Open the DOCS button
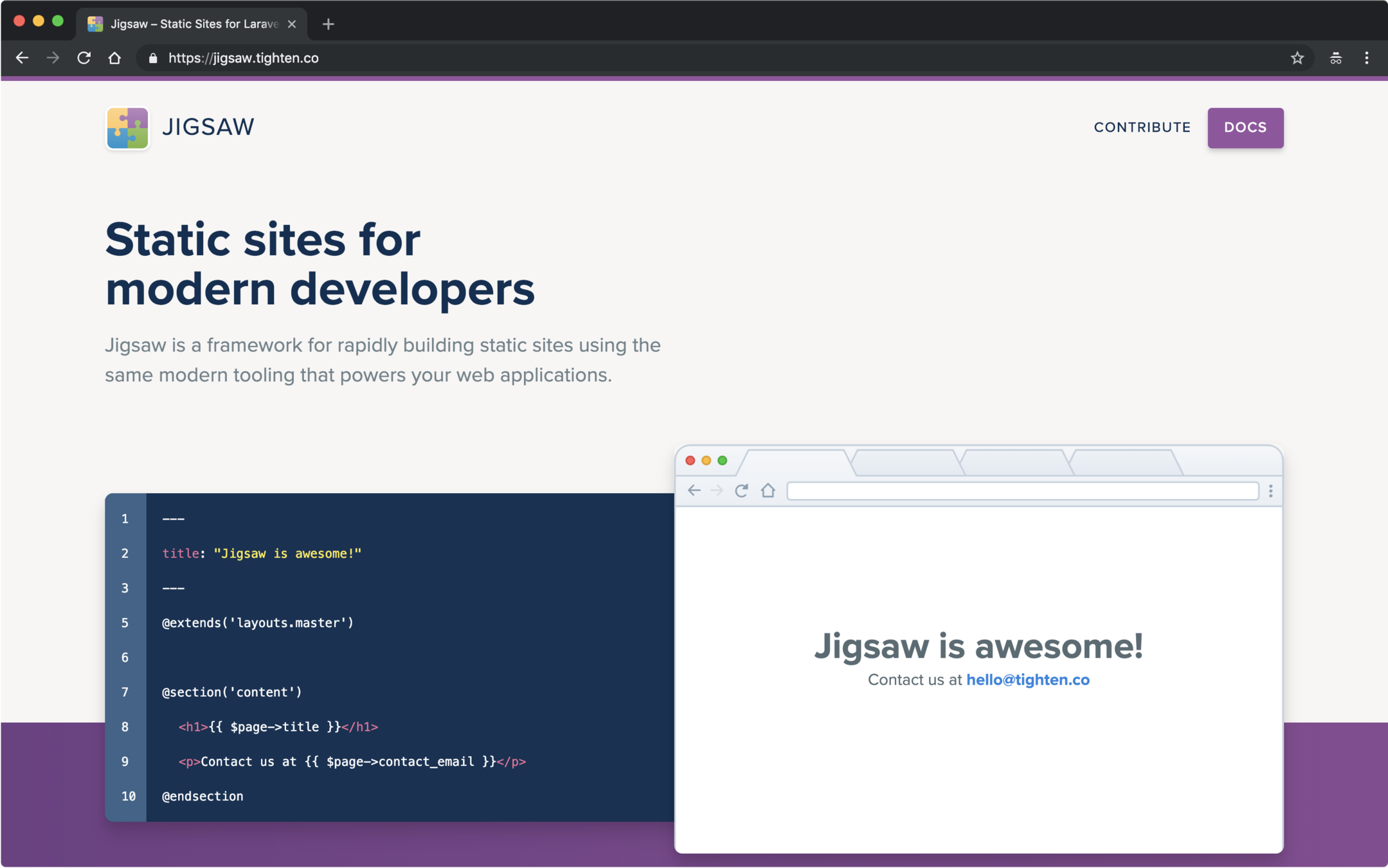The image size is (1388, 868). coord(1245,127)
